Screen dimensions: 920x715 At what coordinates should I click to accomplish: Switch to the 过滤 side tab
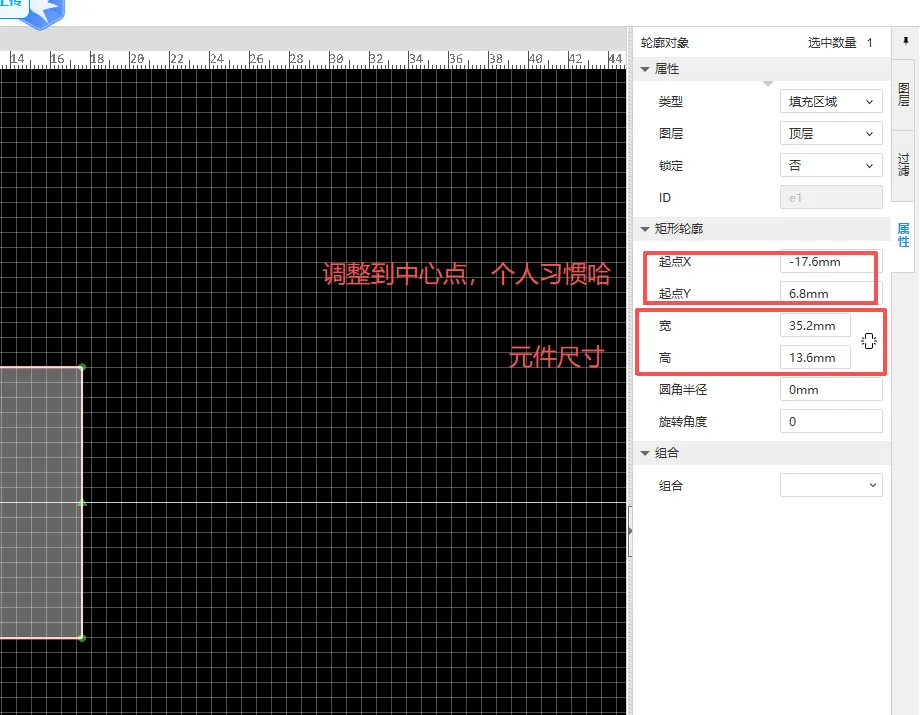click(903, 165)
